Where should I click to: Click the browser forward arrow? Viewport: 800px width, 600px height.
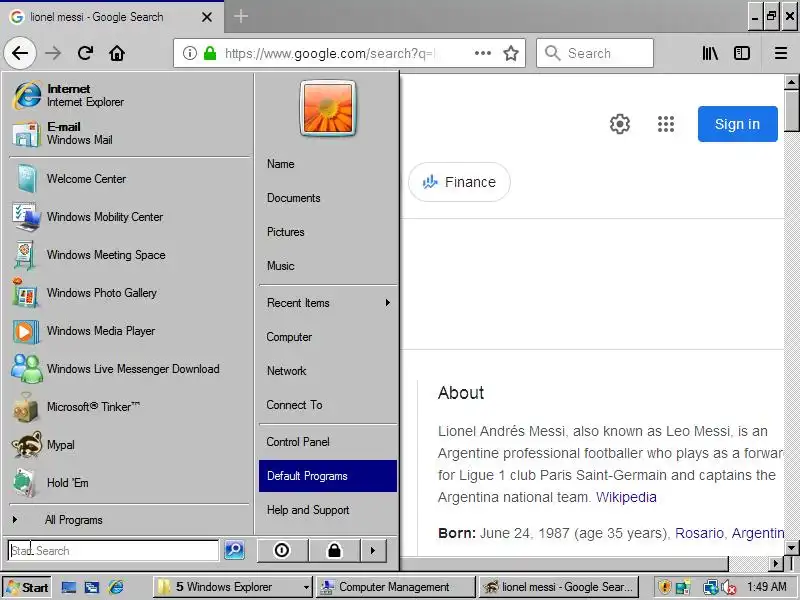(x=53, y=53)
